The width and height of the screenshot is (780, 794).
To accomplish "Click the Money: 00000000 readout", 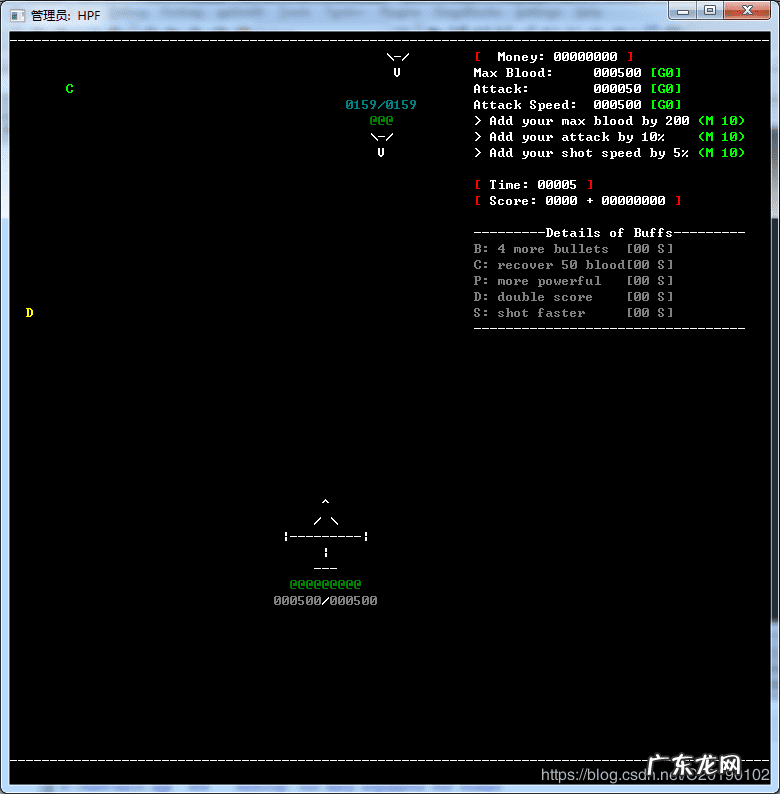I will [555, 57].
